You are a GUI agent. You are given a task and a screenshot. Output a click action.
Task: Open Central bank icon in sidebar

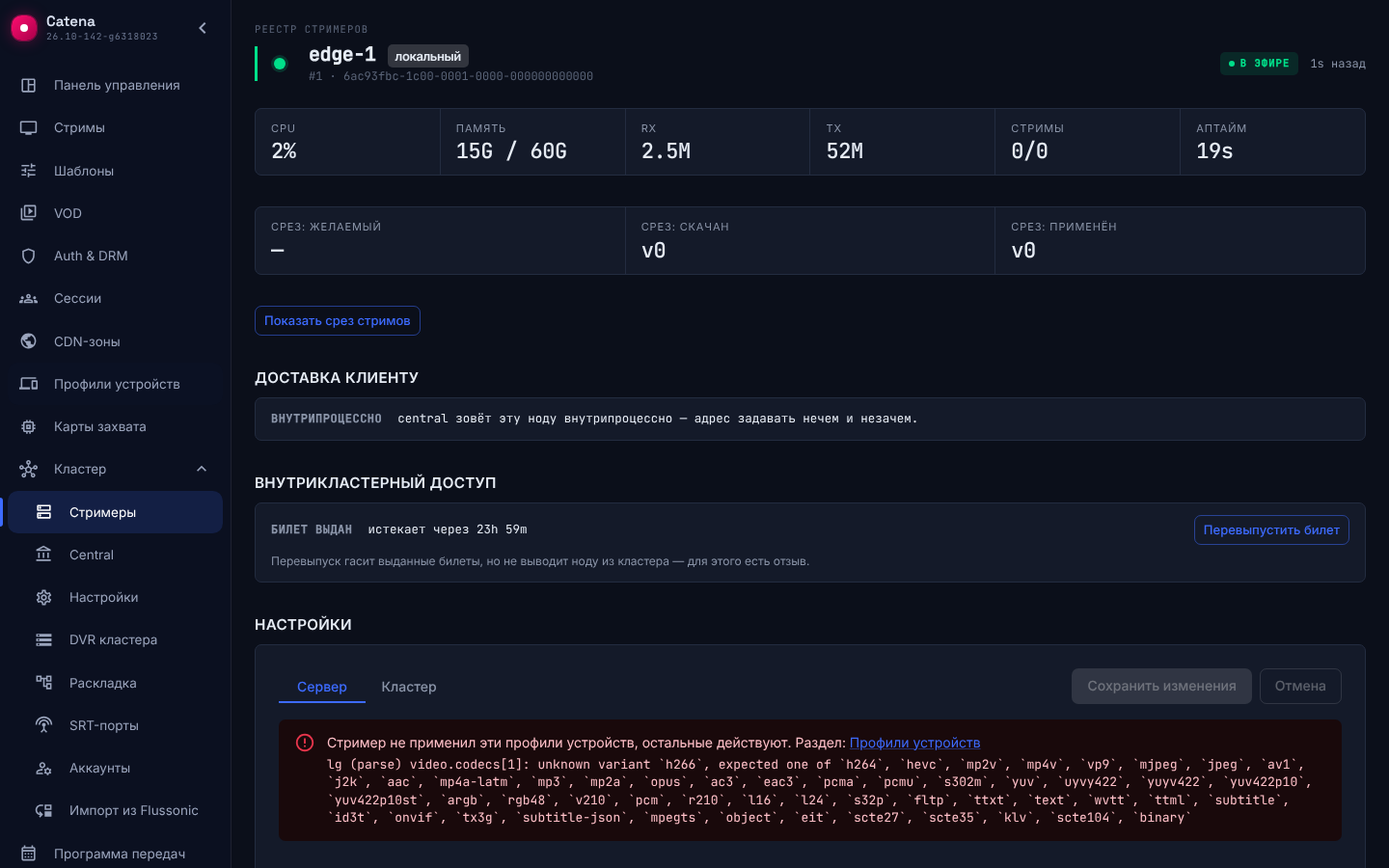click(44, 555)
